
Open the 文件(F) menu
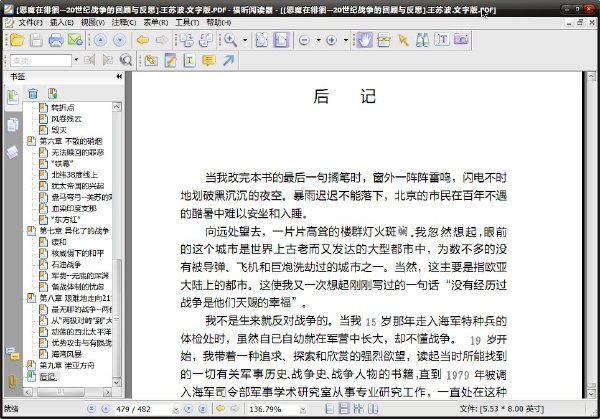[31, 23]
